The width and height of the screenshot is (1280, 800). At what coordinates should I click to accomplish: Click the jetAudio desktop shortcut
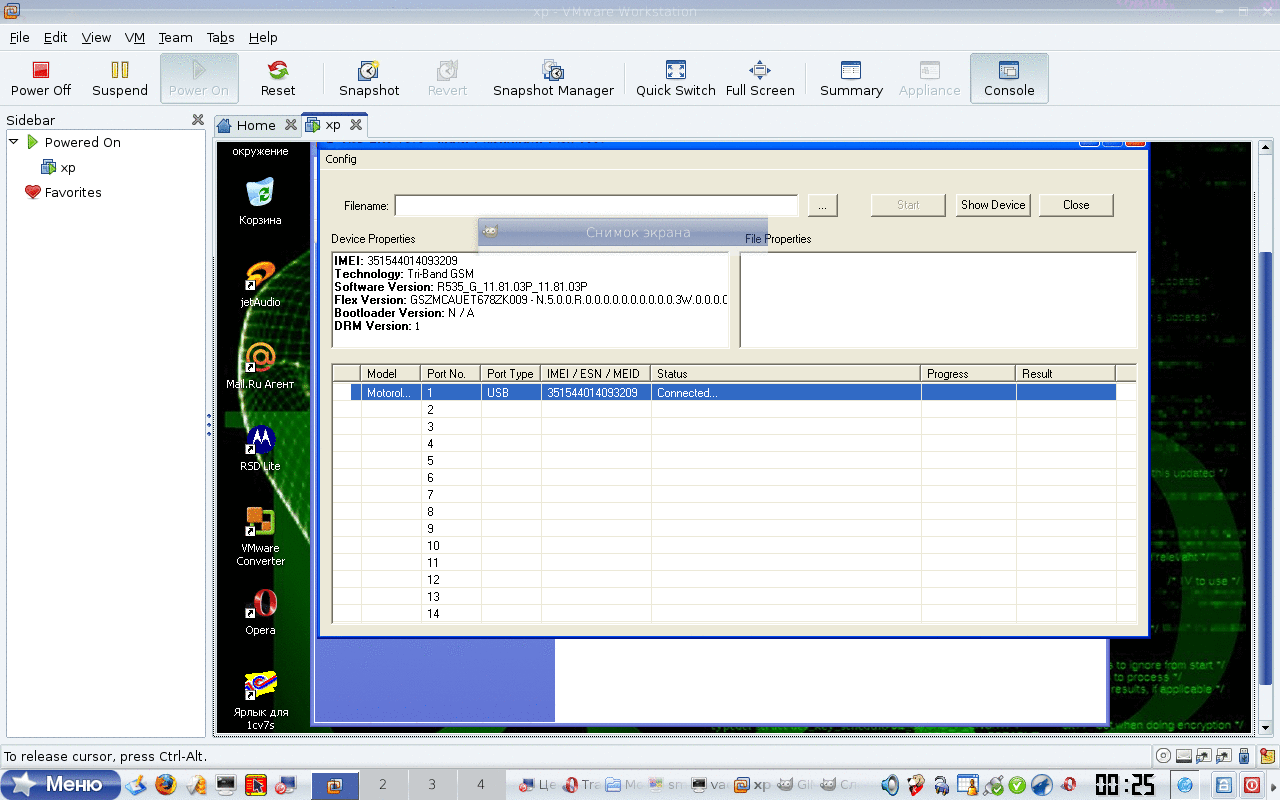coord(260,283)
